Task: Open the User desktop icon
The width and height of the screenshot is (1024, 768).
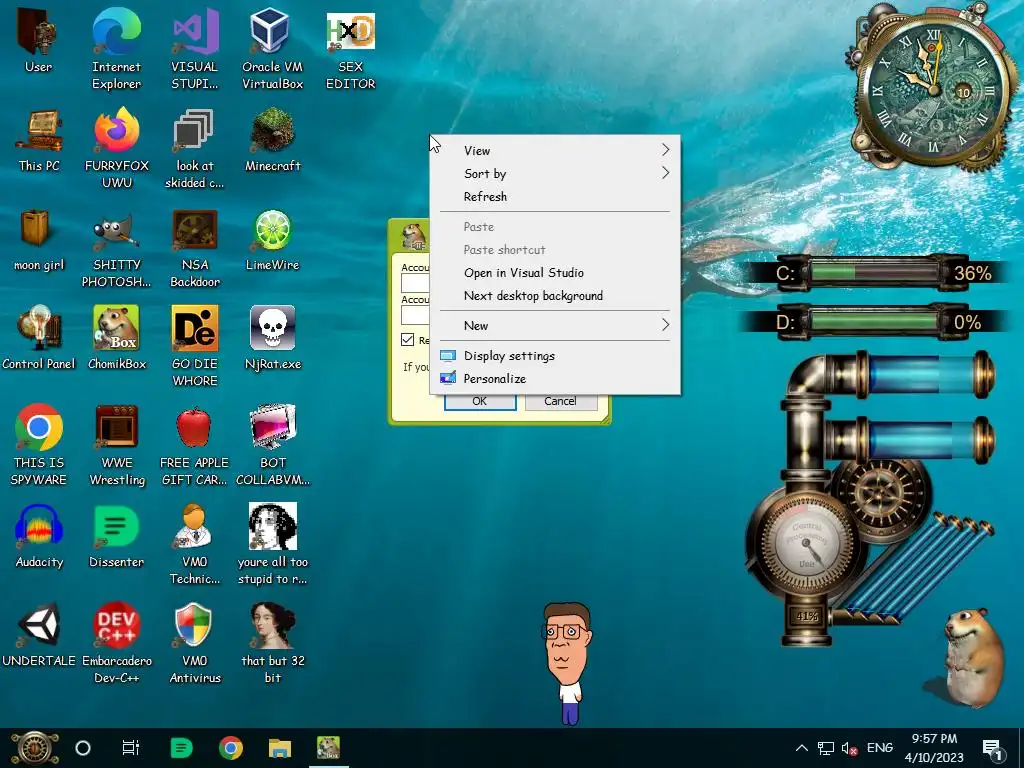Action: (x=39, y=39)
